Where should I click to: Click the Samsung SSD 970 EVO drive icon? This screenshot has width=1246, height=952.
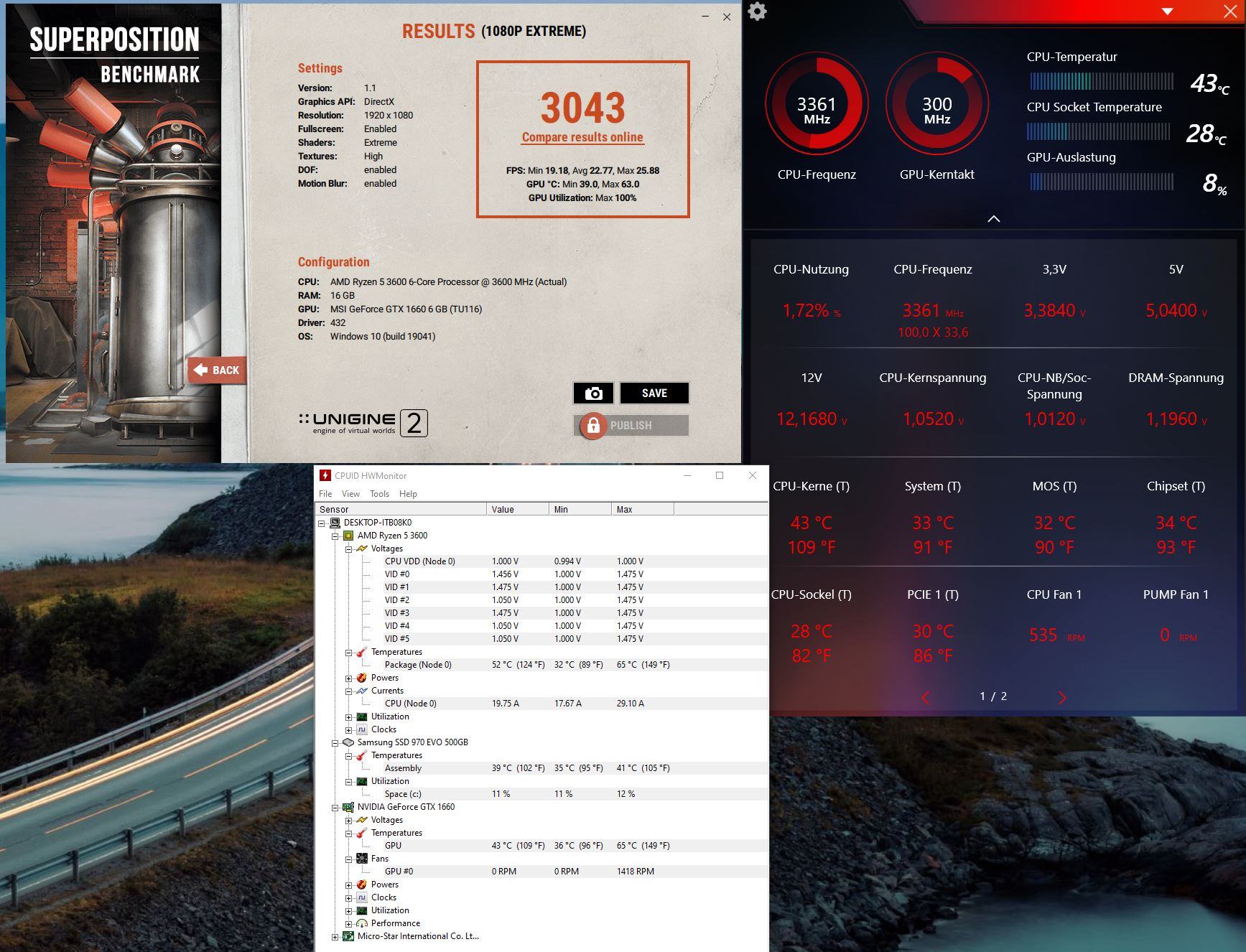pyautogui.click(x=348, y=742)
